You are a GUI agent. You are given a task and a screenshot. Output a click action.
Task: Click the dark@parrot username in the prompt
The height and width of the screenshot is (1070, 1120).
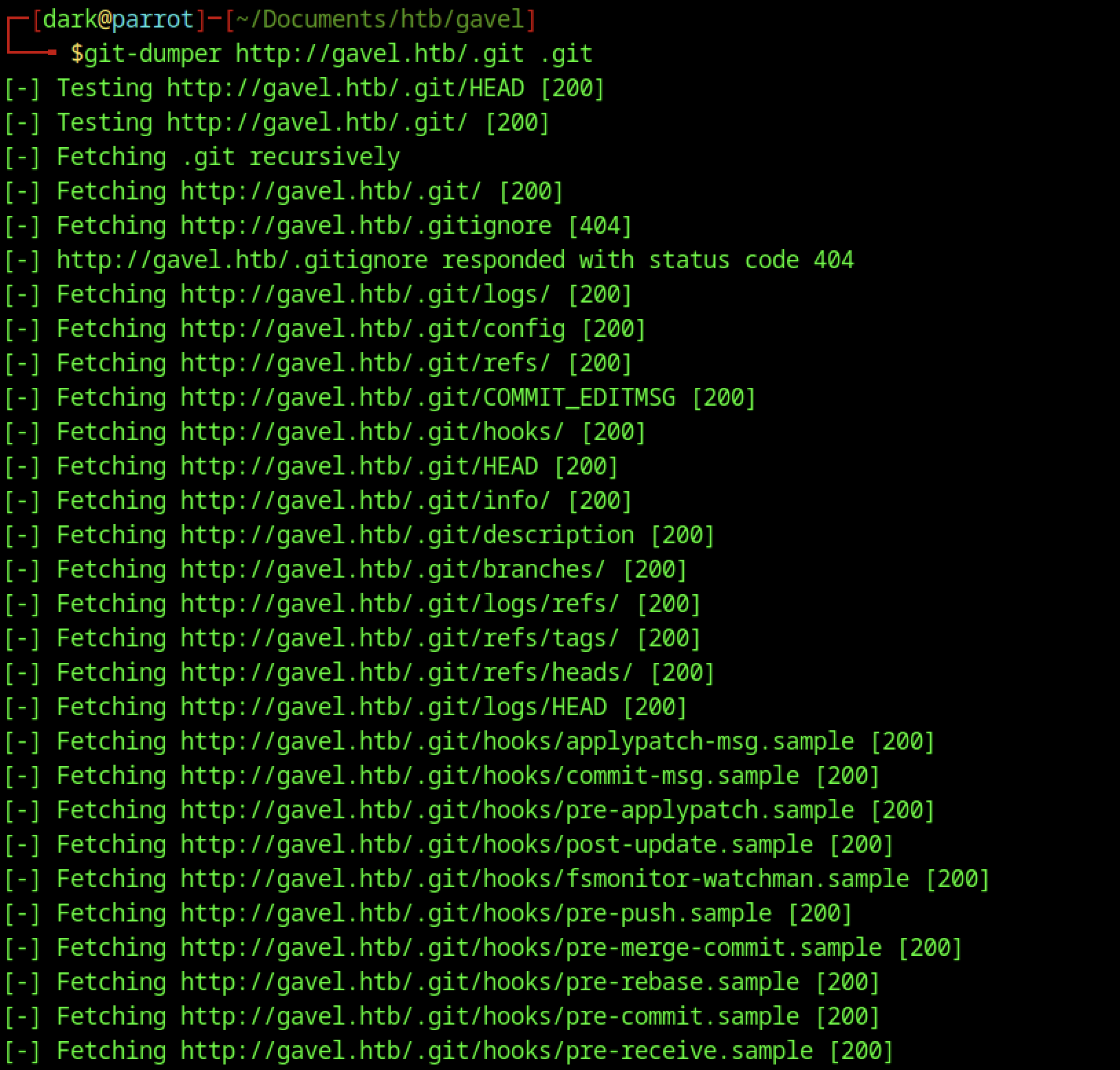point(118,19)
